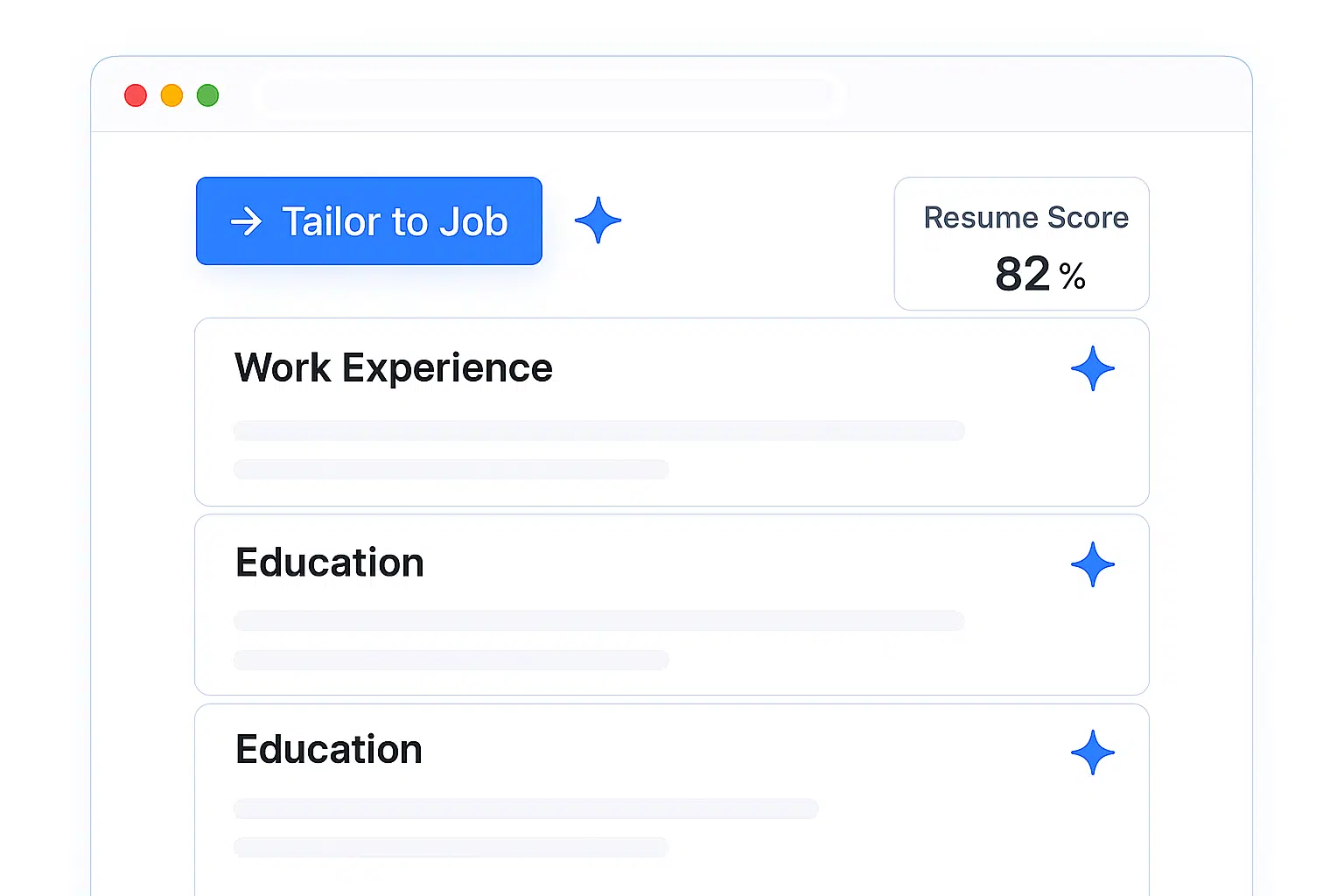Click the Work Experience card body
Image resolution: width=1344 pixels, height=896 pixels.
click(672, 411)
